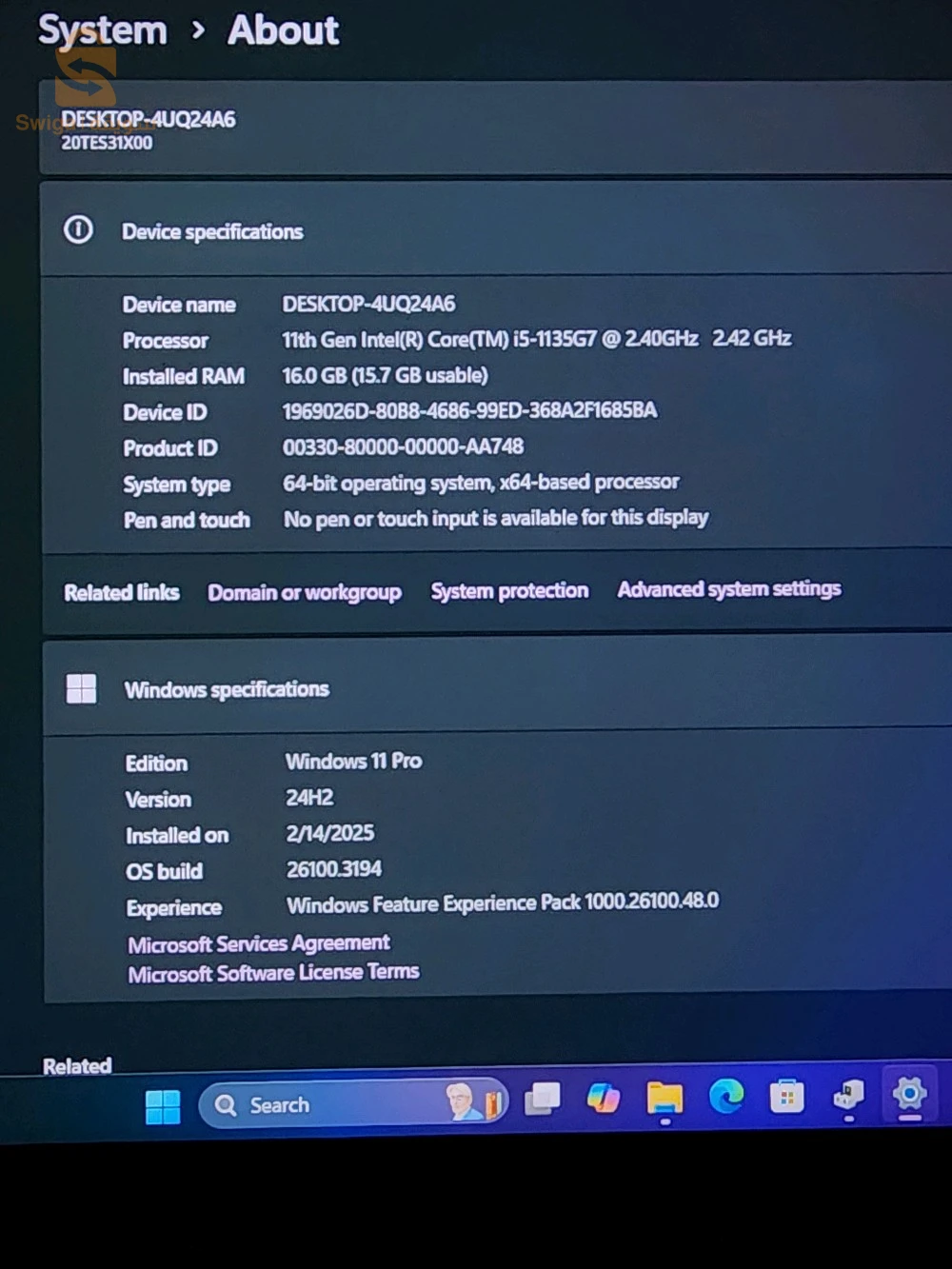Viewport: 952px width, 1269px height.
Task: Click the 'System type' label
Action: coord(177,485)
